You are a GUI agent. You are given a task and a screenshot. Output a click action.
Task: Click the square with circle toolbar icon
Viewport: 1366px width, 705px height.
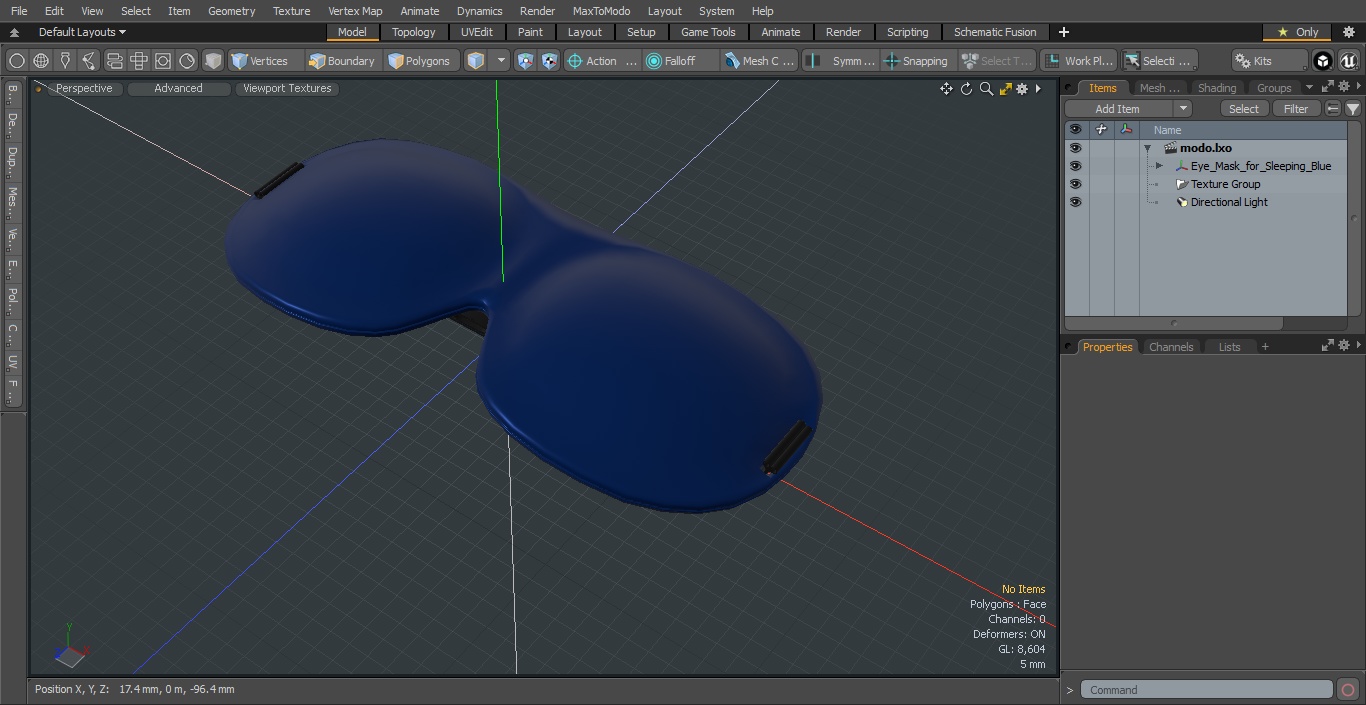pos(163,61)
